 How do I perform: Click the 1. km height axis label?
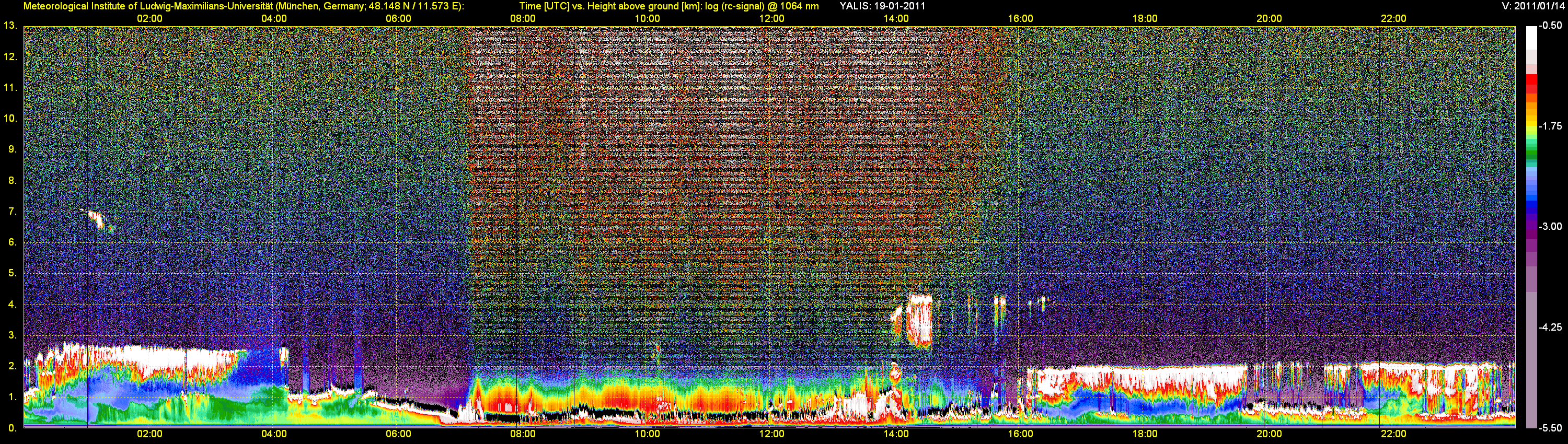(x=12, y=396)
